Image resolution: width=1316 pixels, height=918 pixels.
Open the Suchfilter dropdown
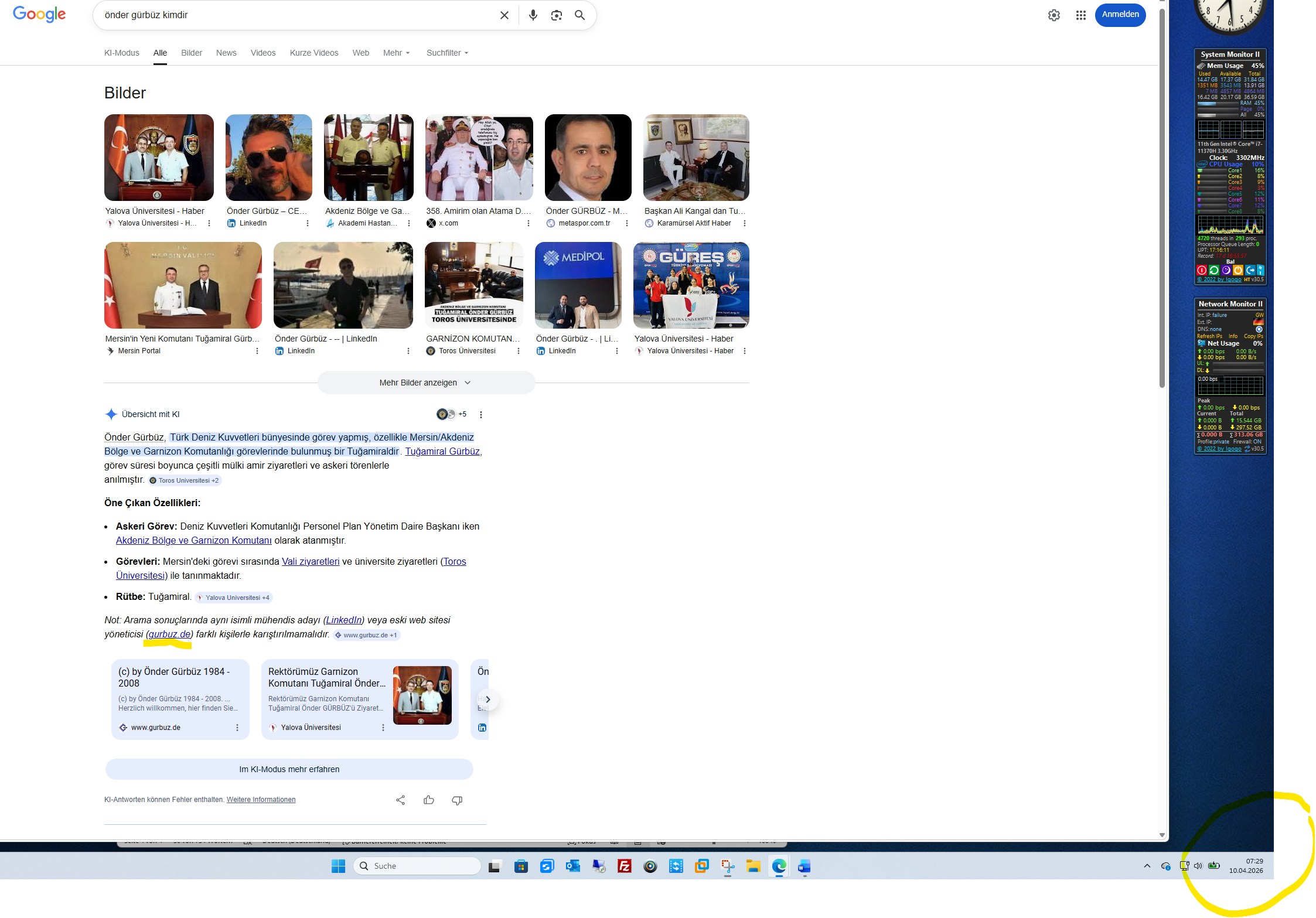(x=447, y=53)
